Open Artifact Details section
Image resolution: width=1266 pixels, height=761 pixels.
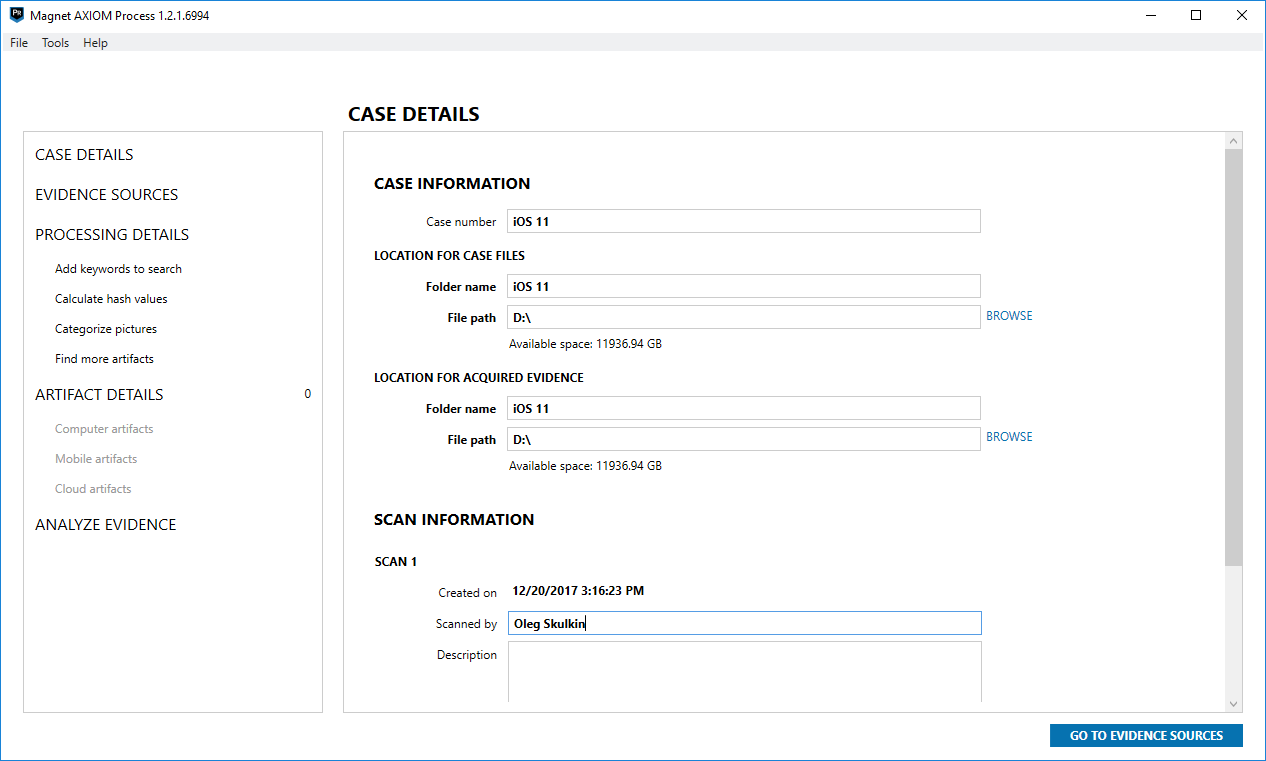click(99, 395)
